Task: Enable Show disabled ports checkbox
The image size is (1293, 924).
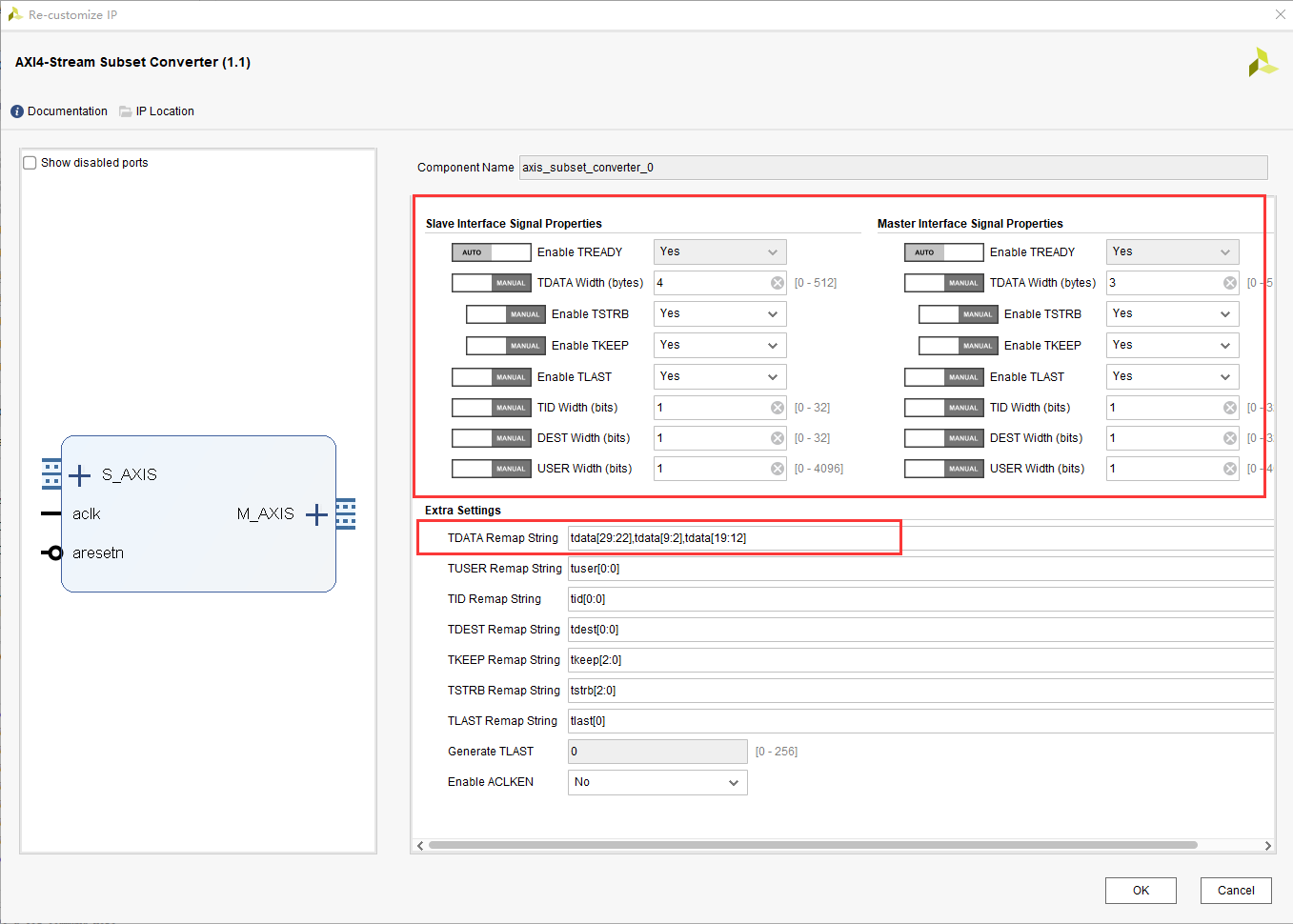Action: [x=30, y=163]
